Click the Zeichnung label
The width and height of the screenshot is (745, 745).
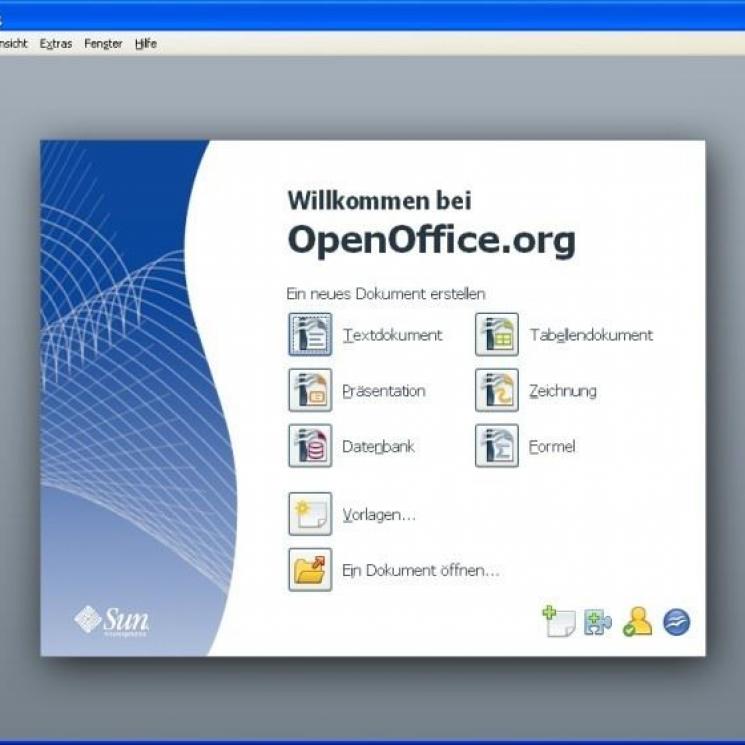click(x=563, y=391)
